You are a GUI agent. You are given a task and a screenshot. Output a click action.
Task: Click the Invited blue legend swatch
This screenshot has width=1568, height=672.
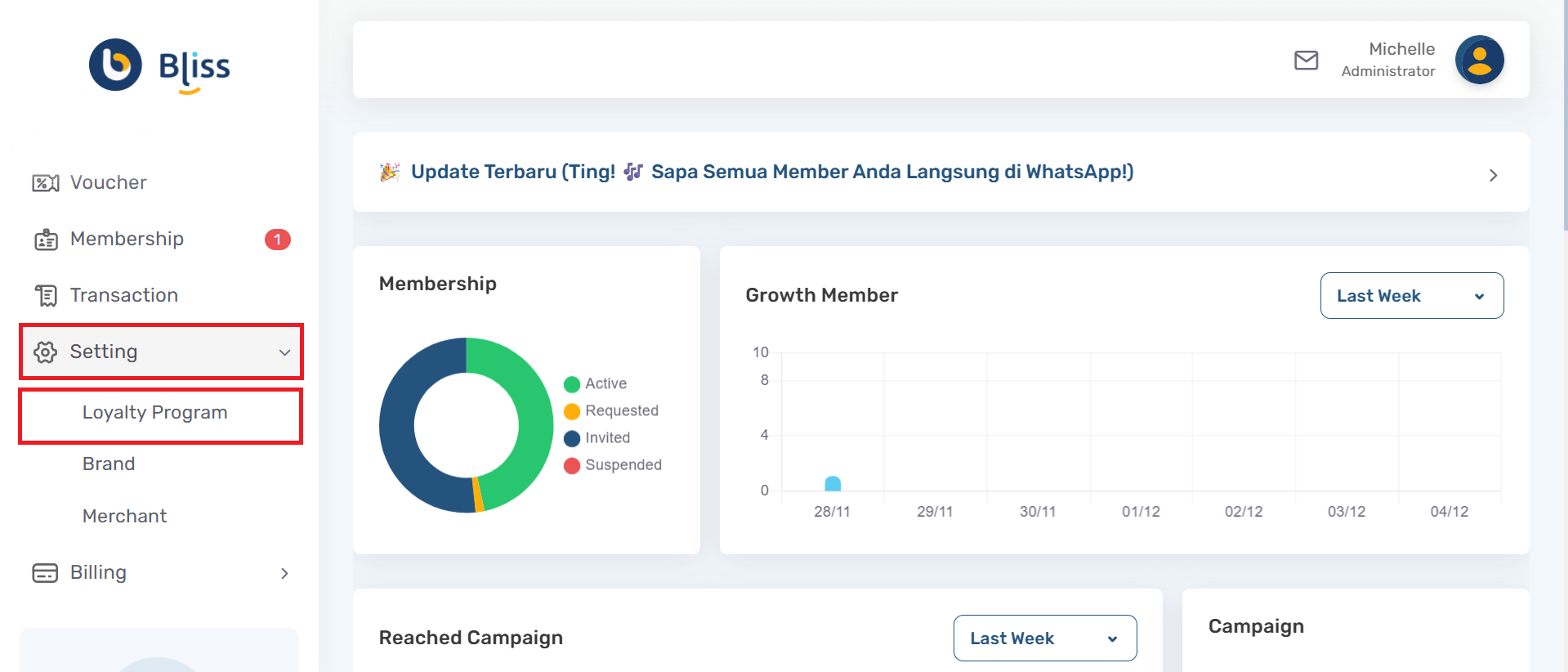[572, 439]
